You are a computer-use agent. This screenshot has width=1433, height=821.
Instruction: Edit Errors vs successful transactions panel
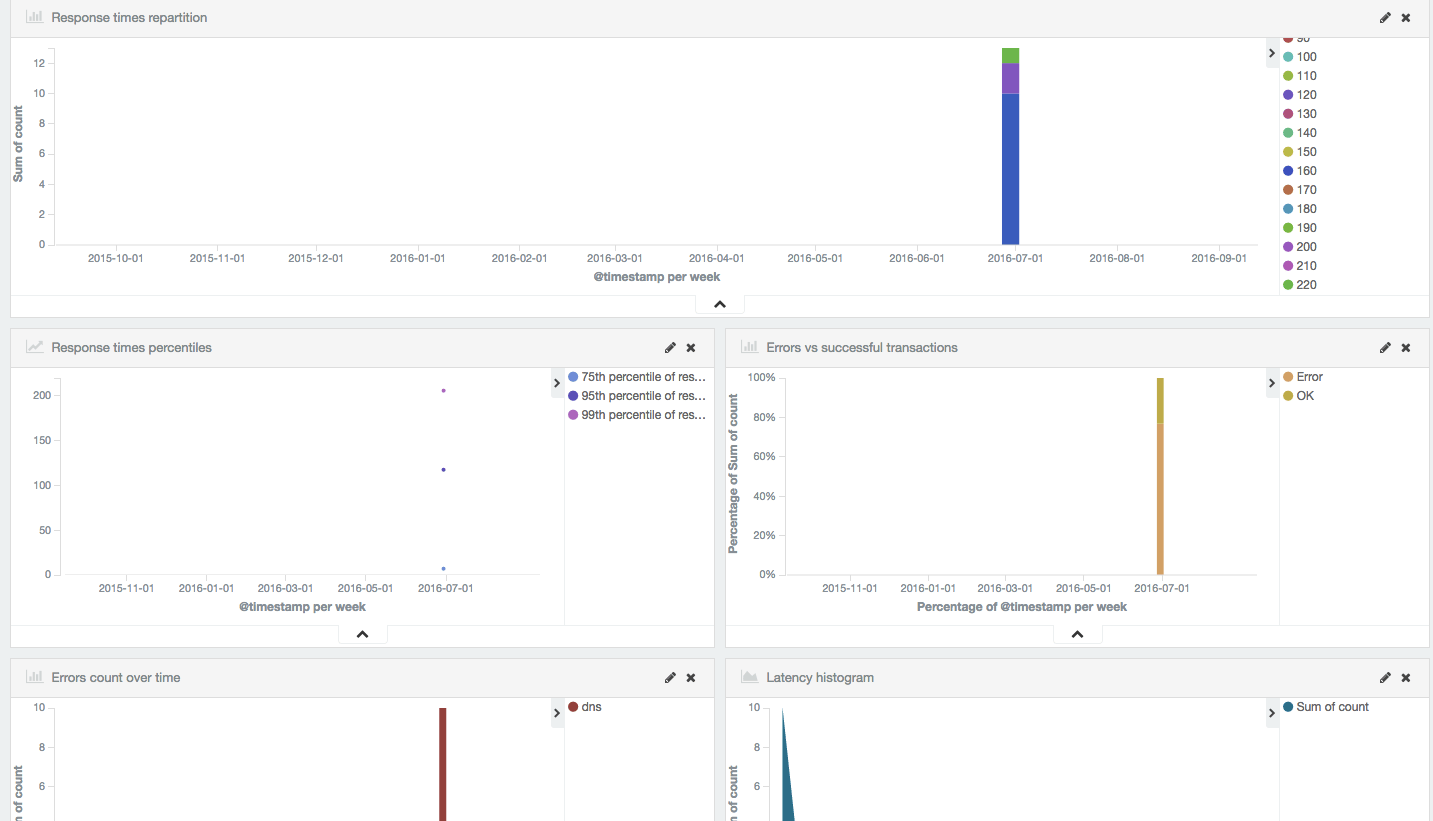click(x=1385, y=348)
